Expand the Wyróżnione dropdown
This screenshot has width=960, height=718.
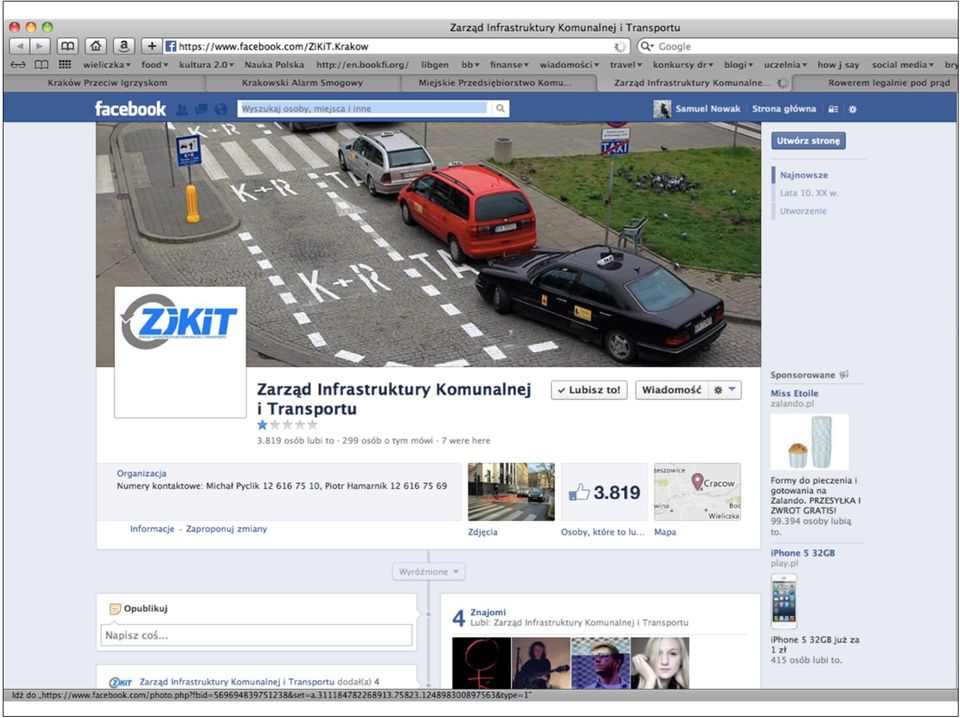(429, 572)
